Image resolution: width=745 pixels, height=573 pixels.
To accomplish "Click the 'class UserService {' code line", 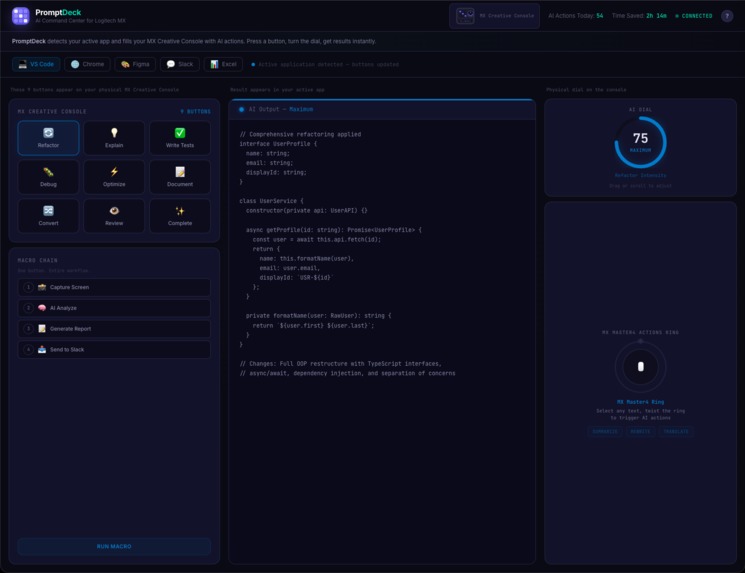I will click(271, 201).
